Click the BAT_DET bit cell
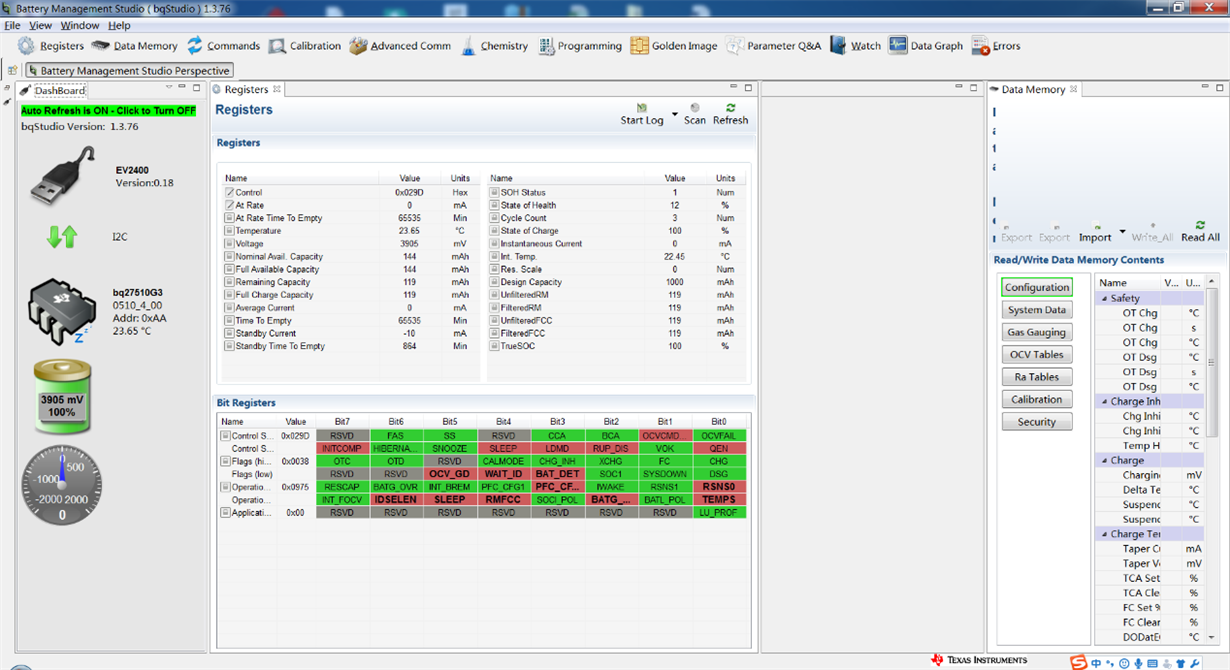The height and width of the screenshot is (670, 1230). [557, 474]
